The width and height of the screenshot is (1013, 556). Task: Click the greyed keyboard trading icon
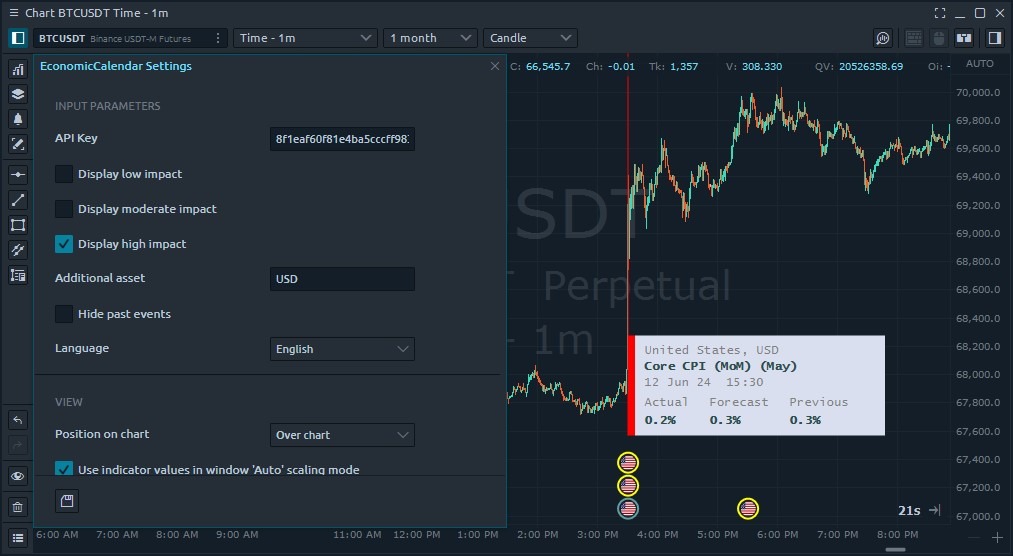pyautogui.click(x=914, y=38)
